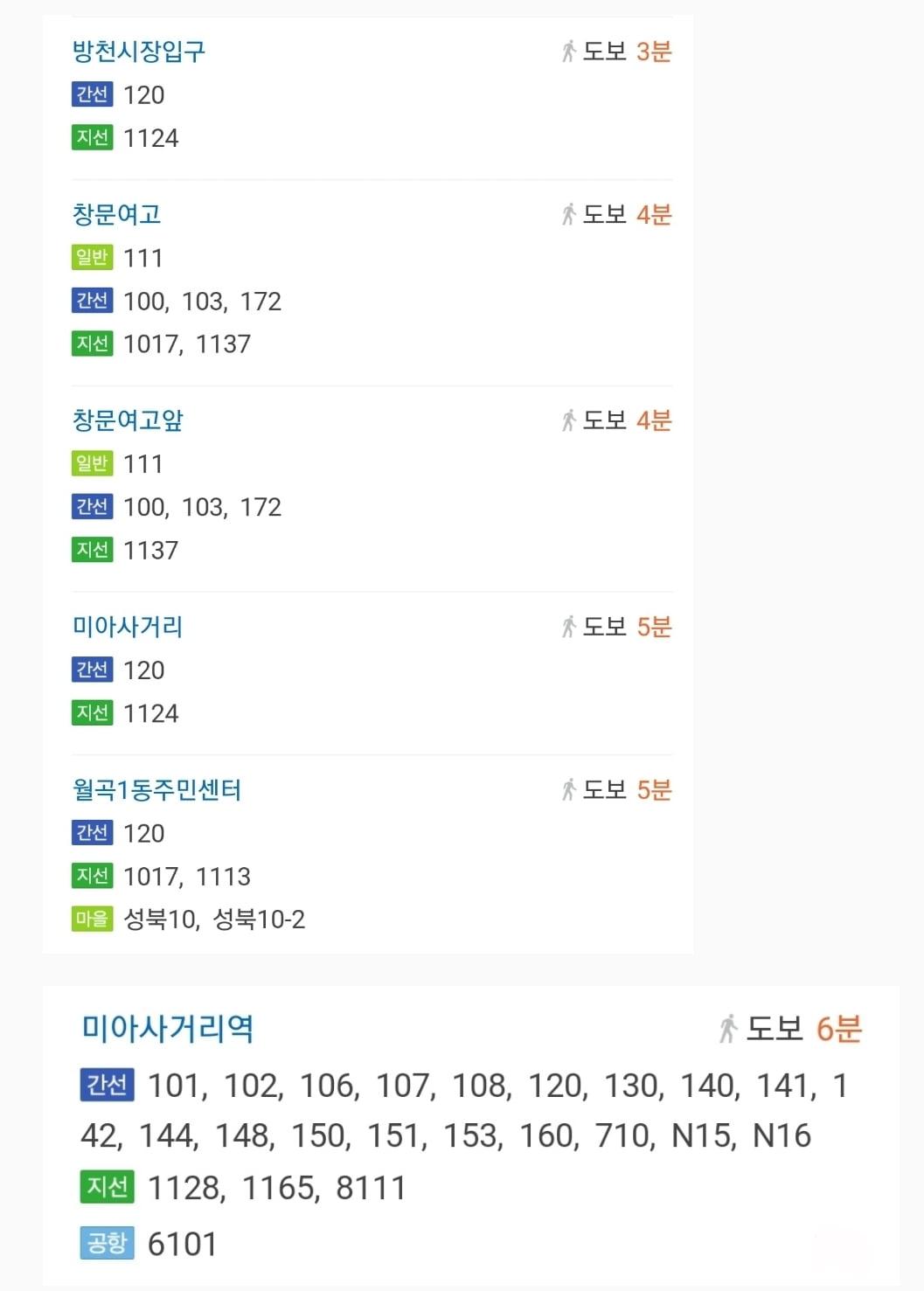
Task: Click walking icon for 월곡1동주민센터
Action: tap(568, 790)
